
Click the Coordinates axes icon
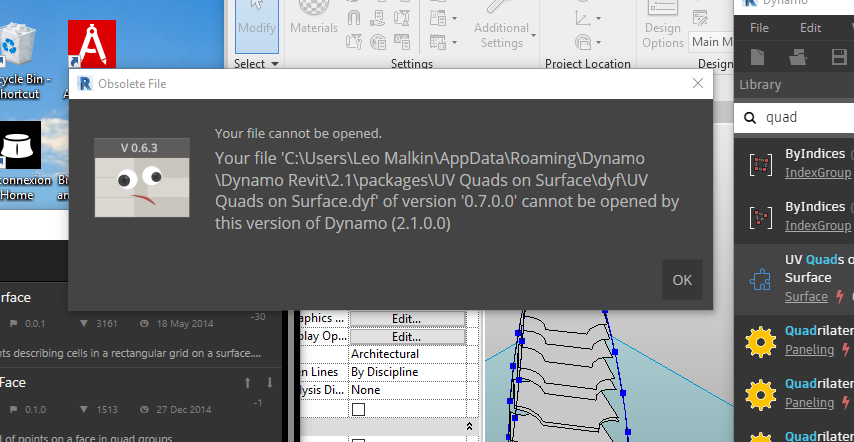pos(583,18)
